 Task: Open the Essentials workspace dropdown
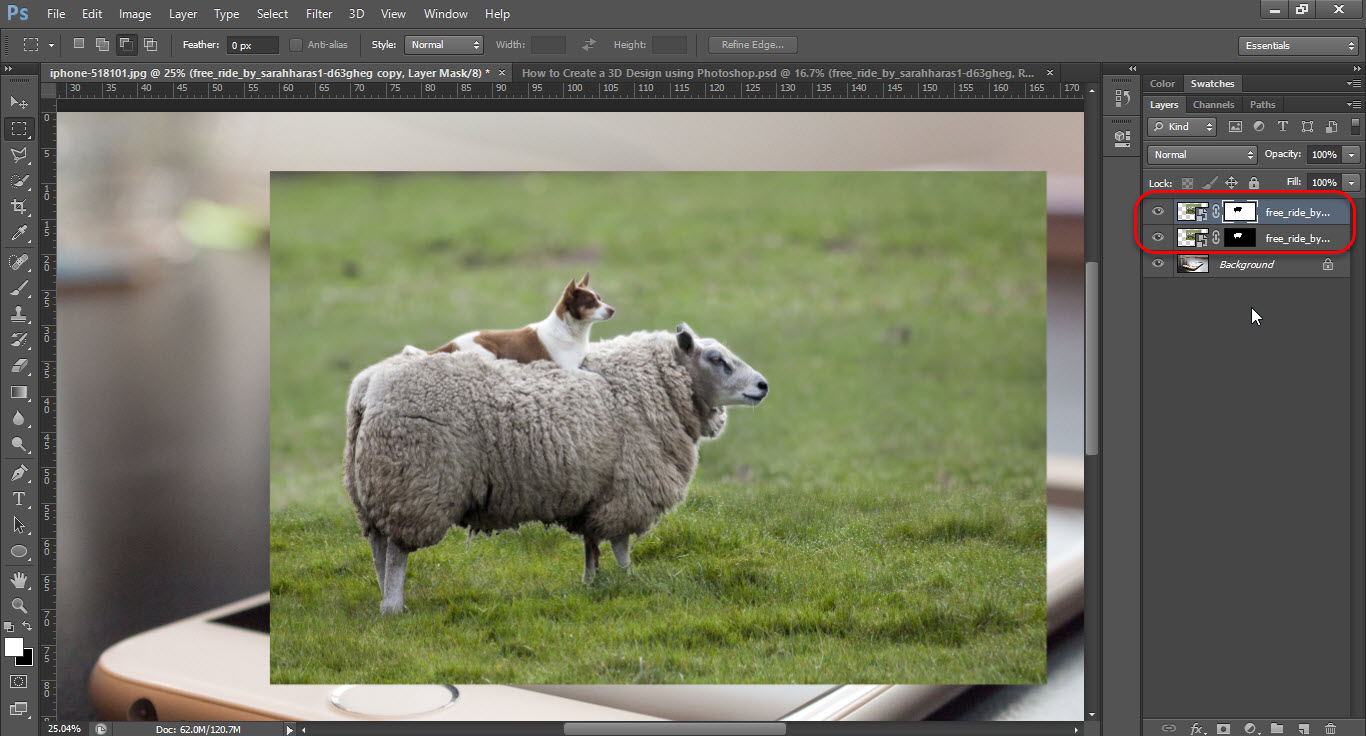(x=1297, y=46)
